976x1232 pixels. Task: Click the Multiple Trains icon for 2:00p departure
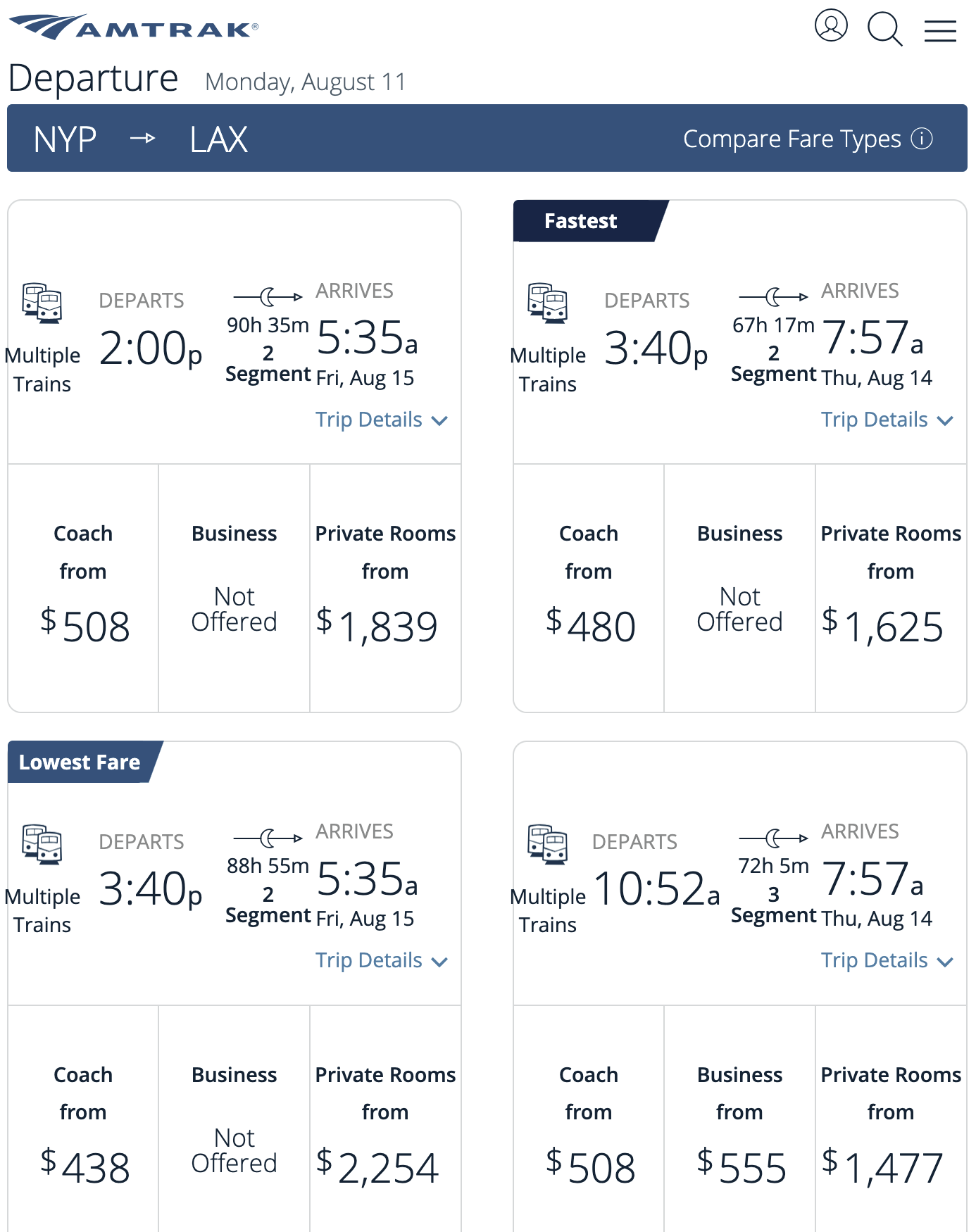(x=42, y=303)
